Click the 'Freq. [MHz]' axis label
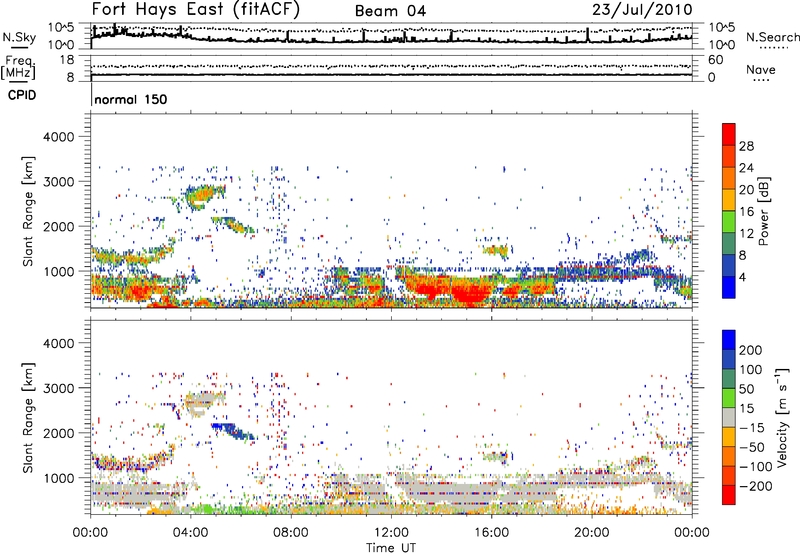The height and width of the screenshot is (554, 800). [18, 68]
